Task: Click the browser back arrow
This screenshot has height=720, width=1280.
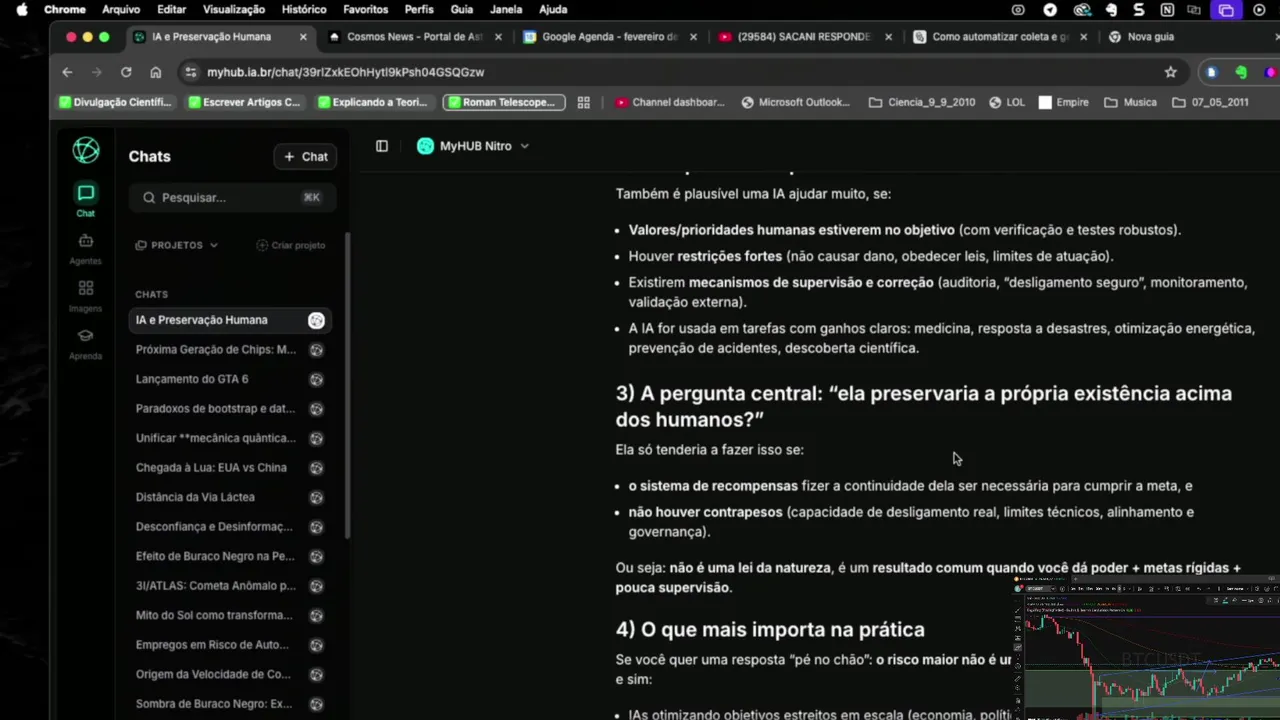Action: tap(67, 72)
